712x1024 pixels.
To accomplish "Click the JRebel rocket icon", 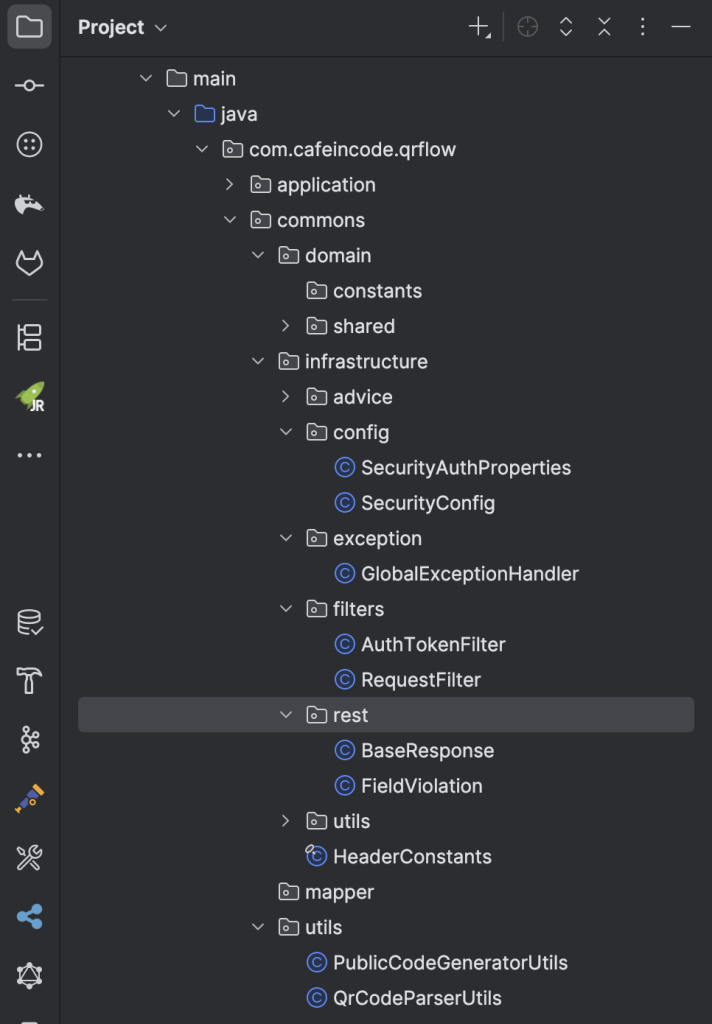I will click(x=30, y=397).
